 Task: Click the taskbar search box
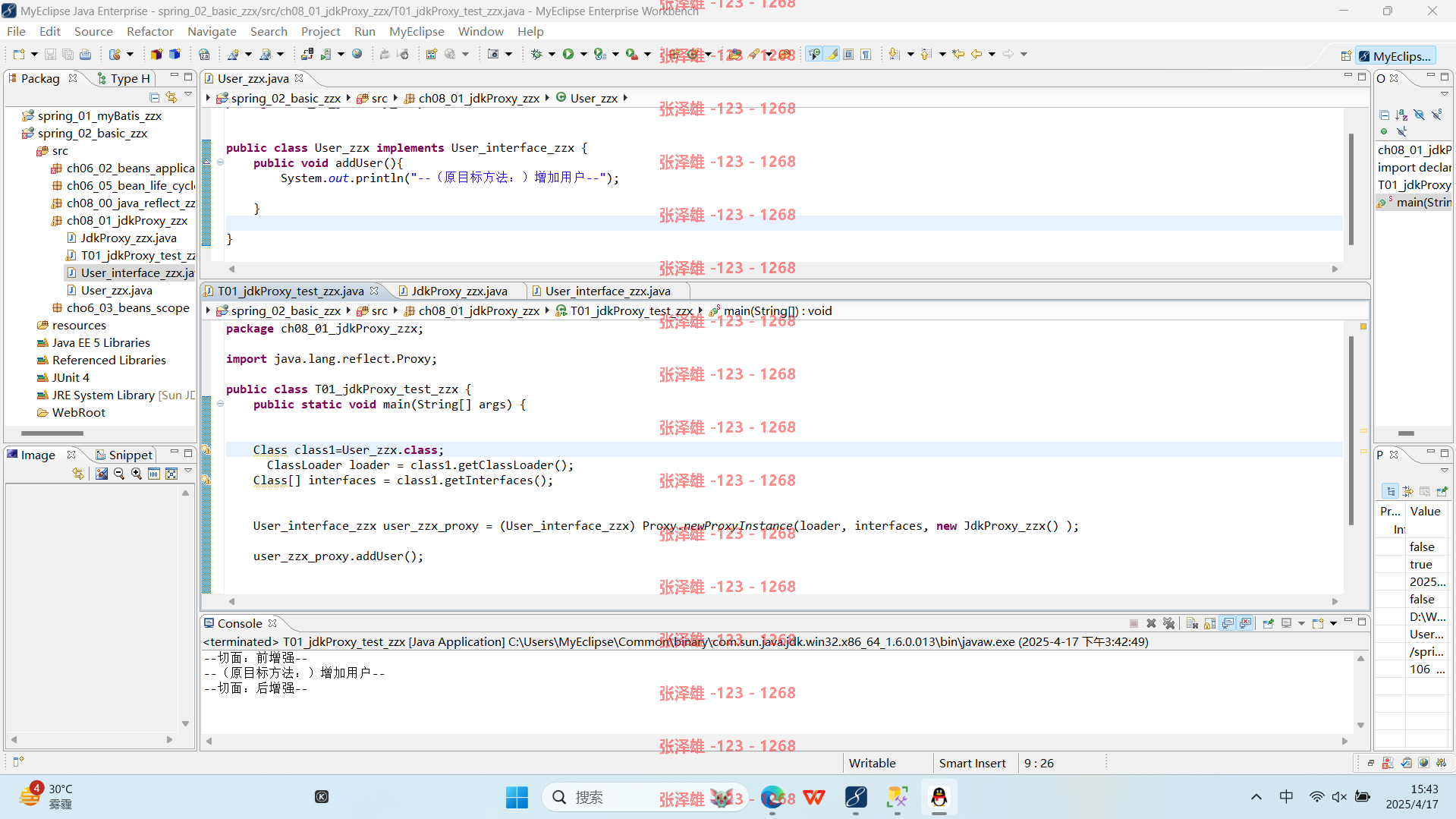[x=644, y=797]
